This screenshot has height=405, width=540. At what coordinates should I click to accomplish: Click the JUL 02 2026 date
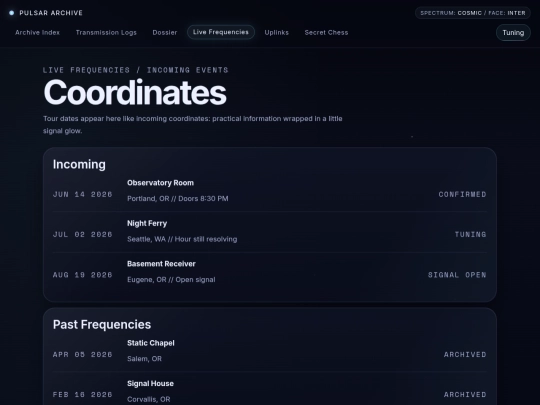83,235
